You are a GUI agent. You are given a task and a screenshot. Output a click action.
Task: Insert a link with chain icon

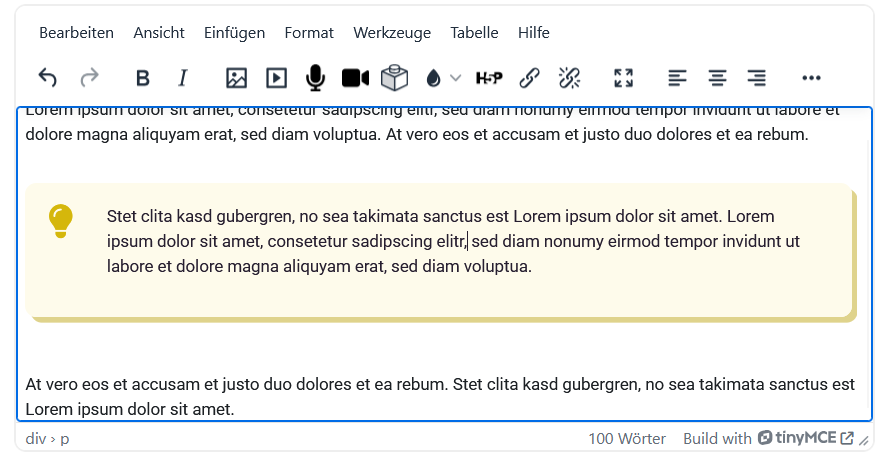pyautogui.click(x=529, y=78)
